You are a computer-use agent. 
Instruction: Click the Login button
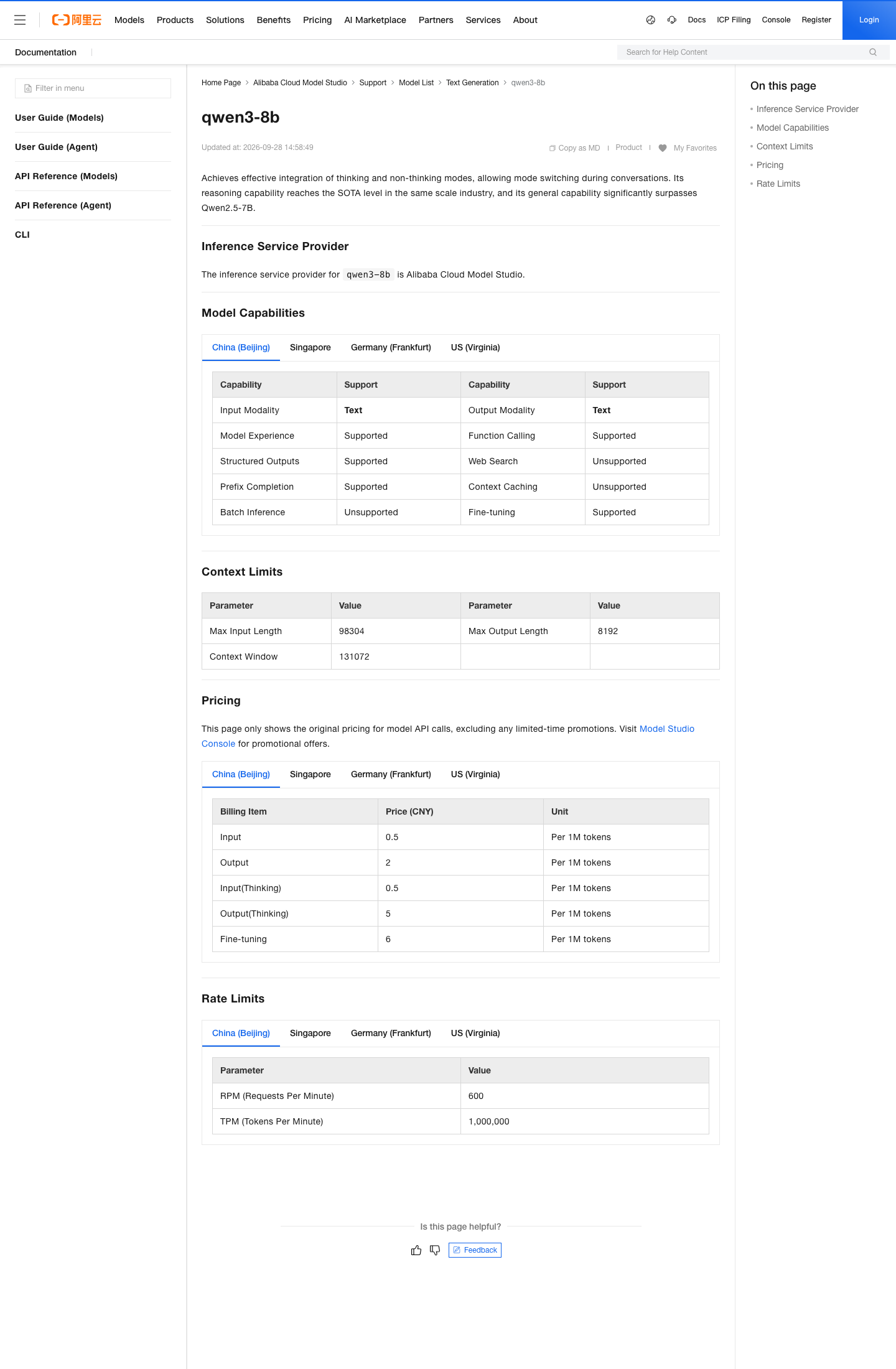869,20
